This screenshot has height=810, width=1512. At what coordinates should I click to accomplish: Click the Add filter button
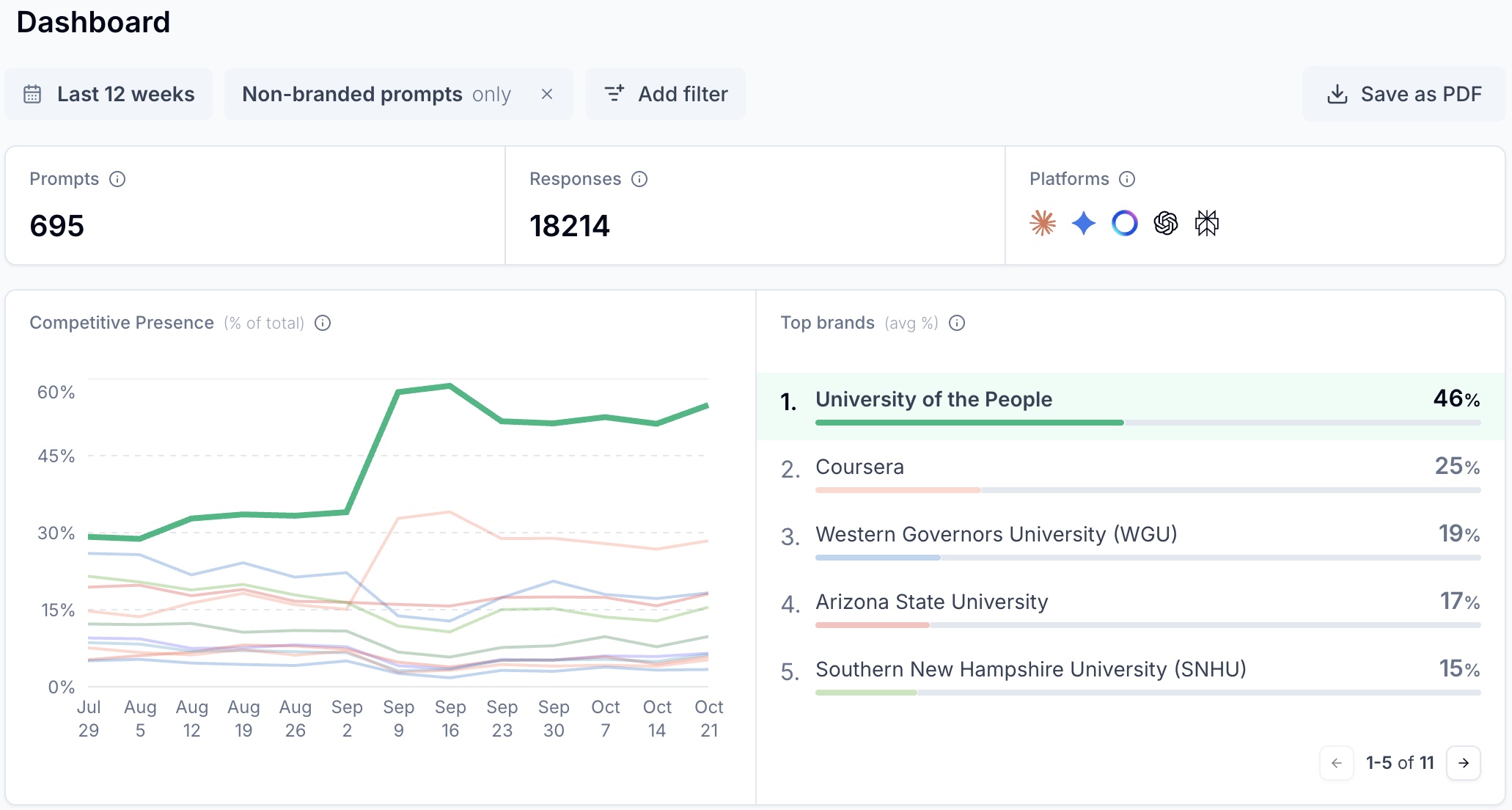pyautogui.click(x=665, y=94)
